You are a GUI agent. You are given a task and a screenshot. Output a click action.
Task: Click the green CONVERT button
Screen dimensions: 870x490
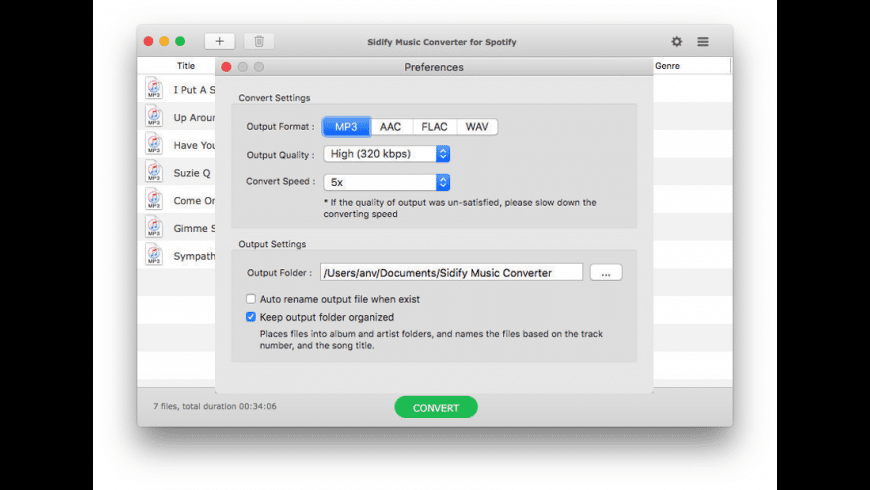point(436,407)
